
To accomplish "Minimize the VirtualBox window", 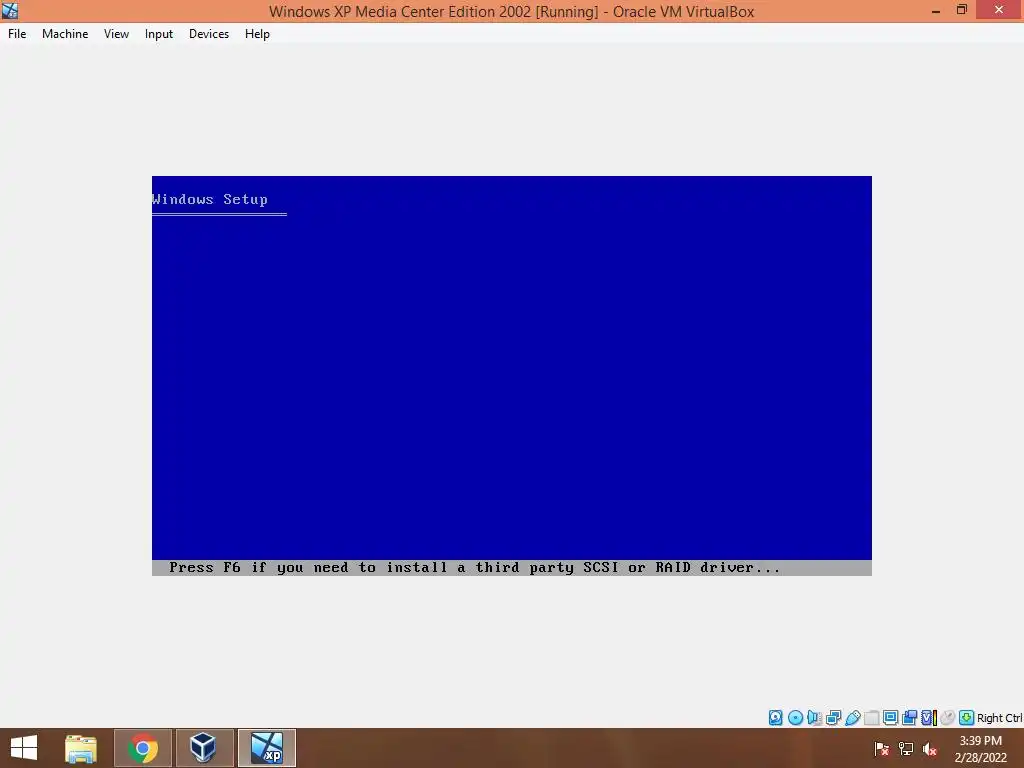I will tap(936, 11).
